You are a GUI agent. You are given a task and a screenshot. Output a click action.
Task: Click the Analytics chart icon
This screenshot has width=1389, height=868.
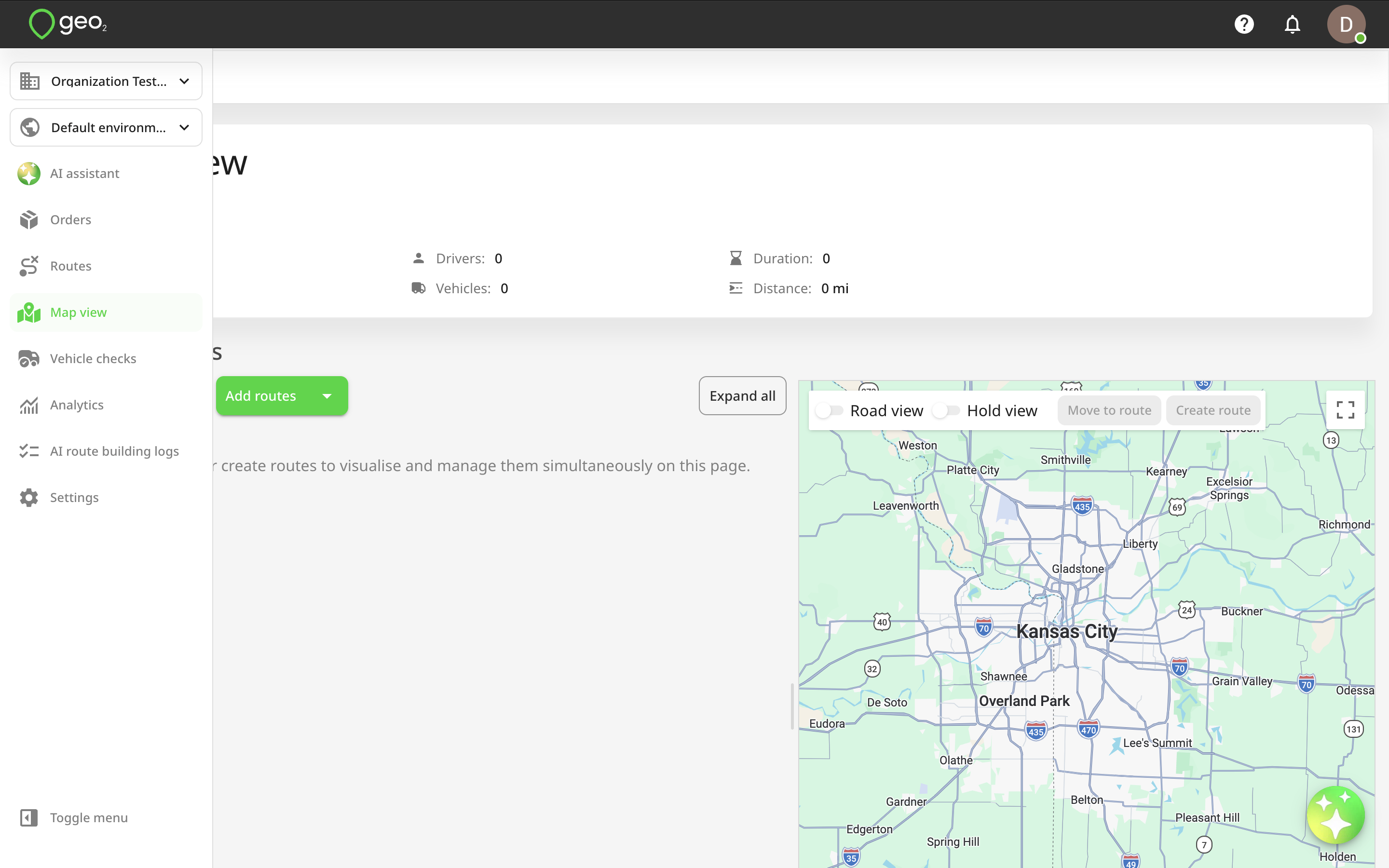29,405
